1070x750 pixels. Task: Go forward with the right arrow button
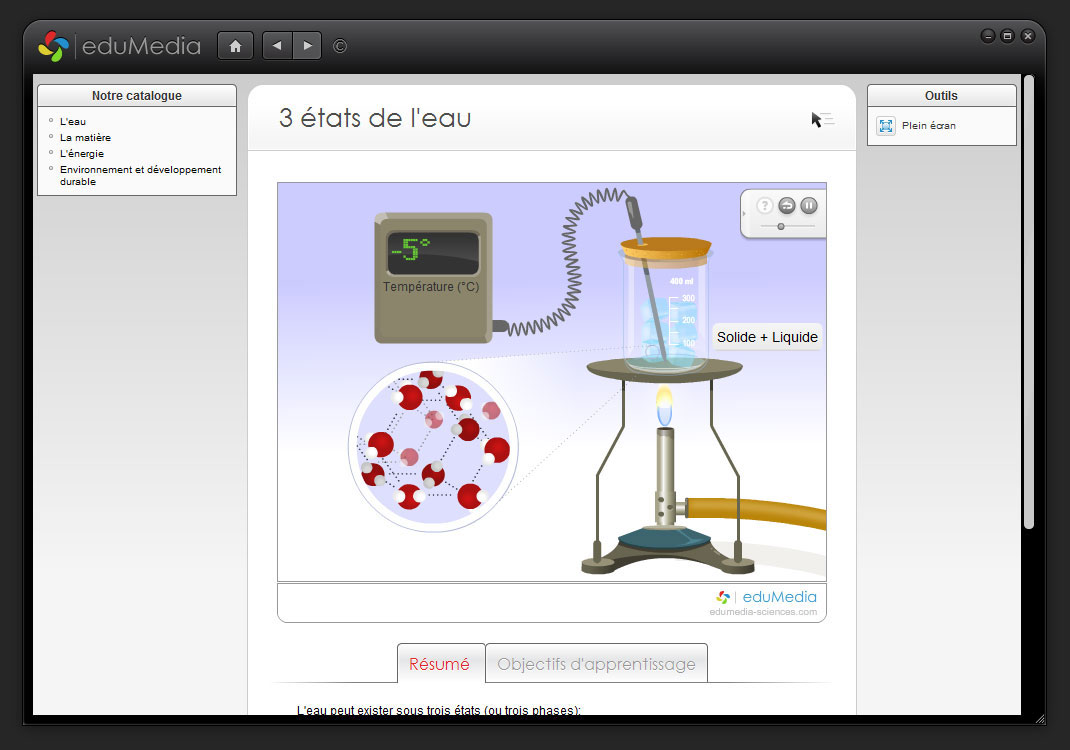click(x=307, y=46)
